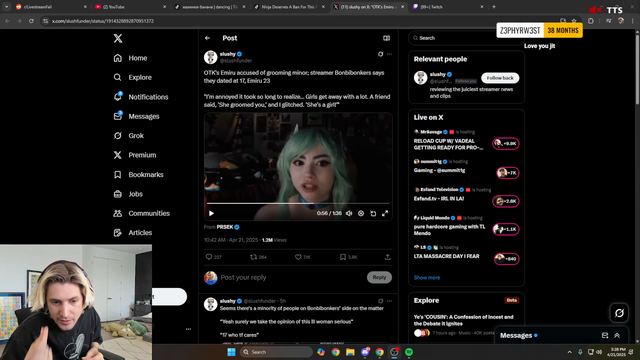Open Esfand.tv IRL IN LA live entry
The image size is (640, 360).
click(x=466, y=196)
